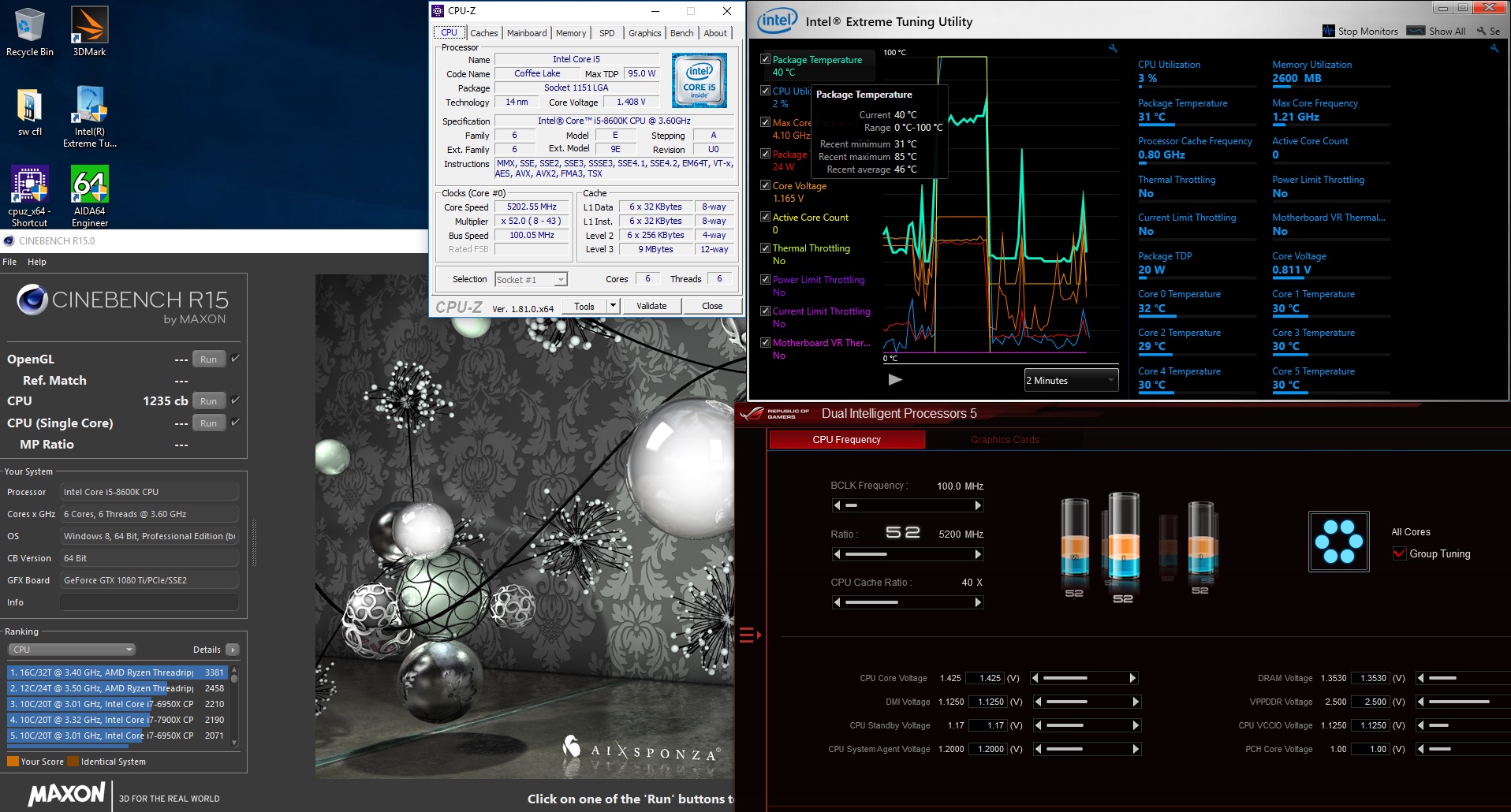This screenshot has height=812, width=1511.
Task: Click the play button under the XTU graph
Action: coord(895,379)
